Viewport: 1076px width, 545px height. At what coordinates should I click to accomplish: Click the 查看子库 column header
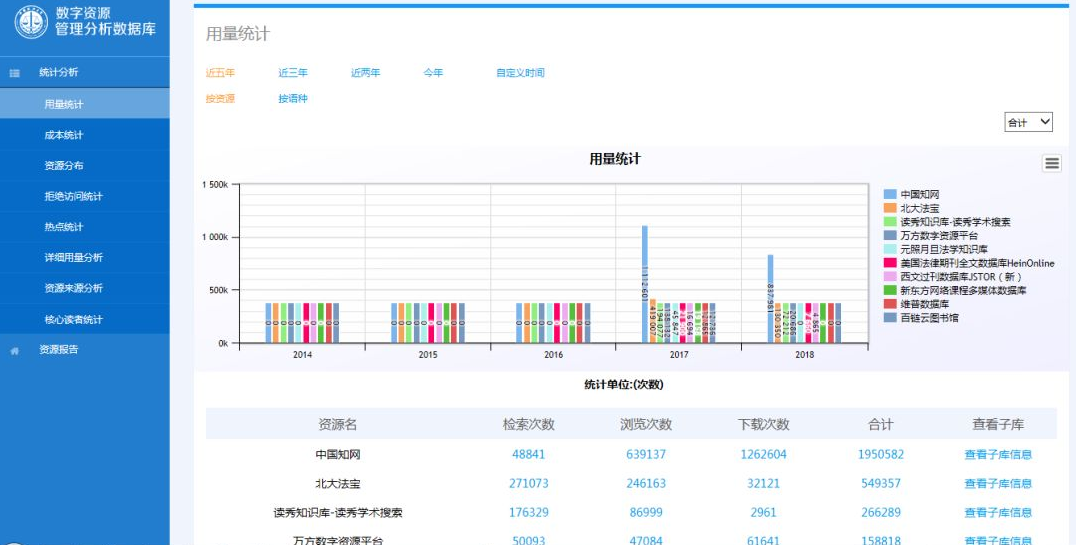[998, 424]
